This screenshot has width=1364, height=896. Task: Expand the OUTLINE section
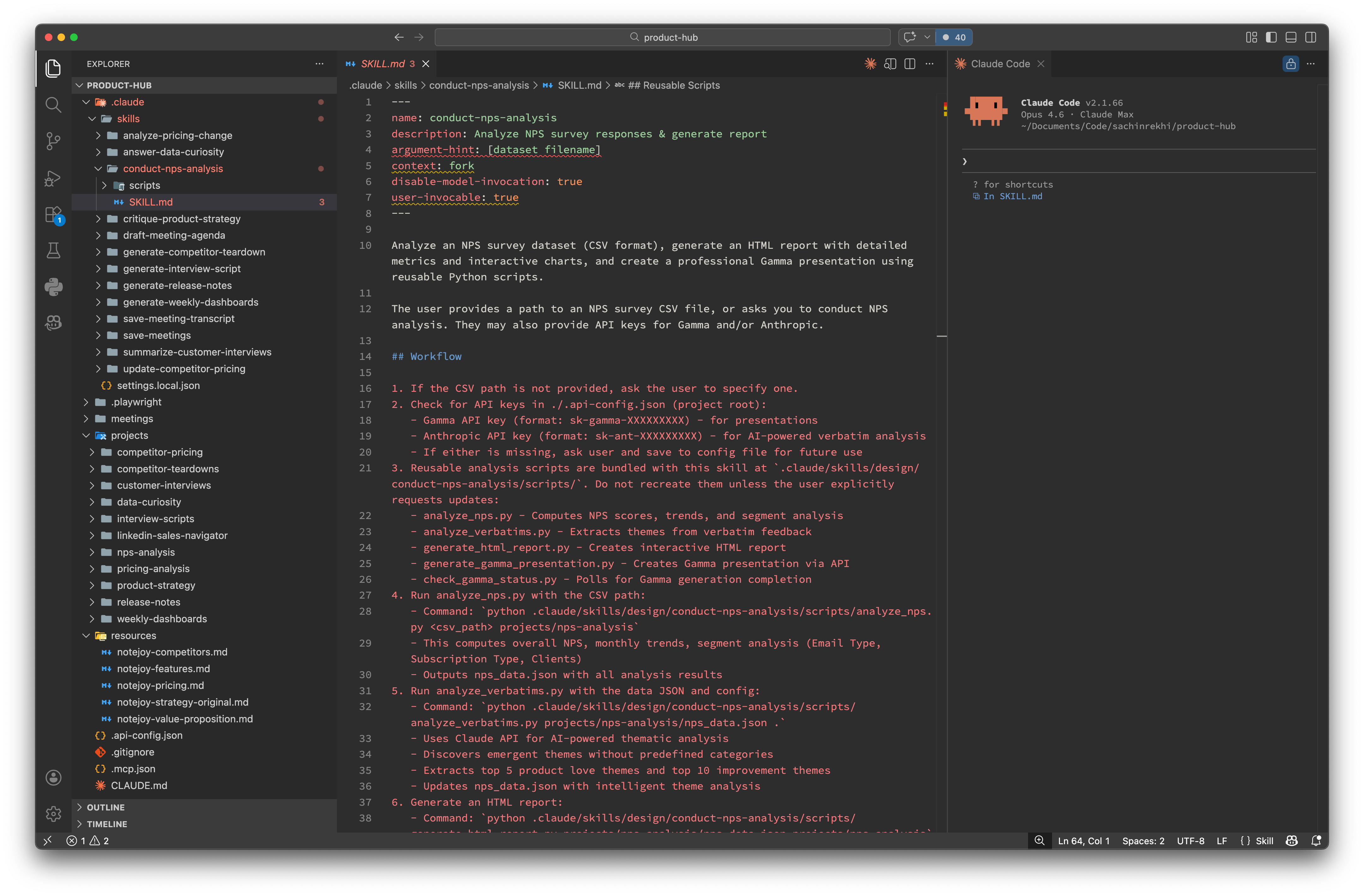105,807
